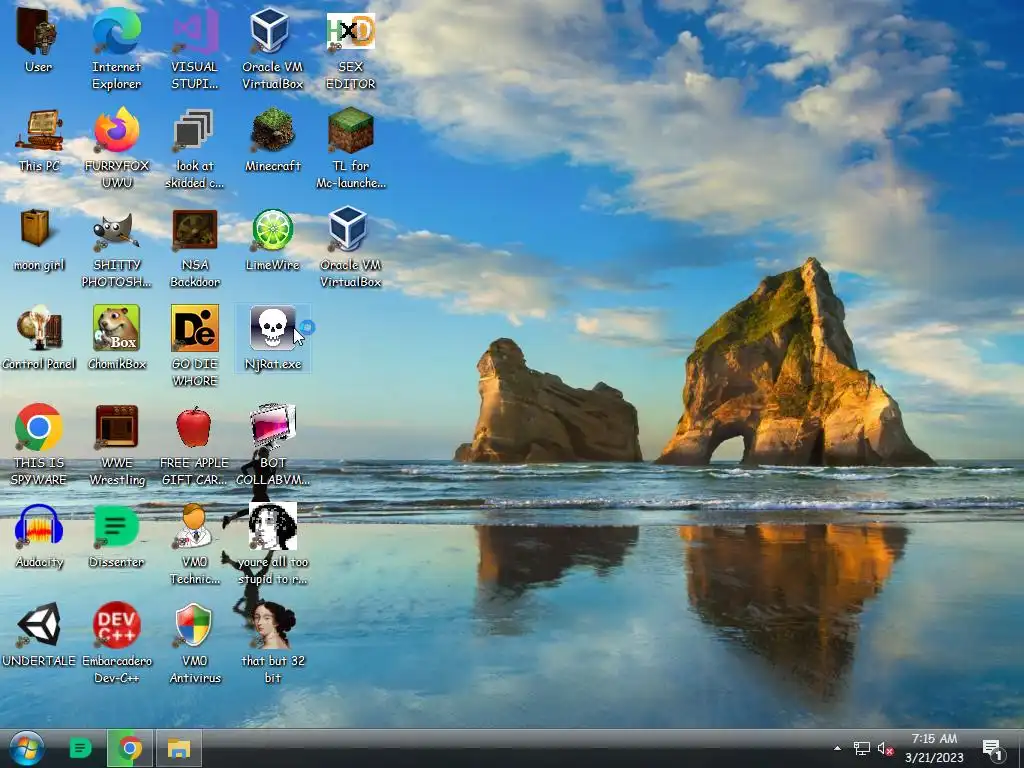Click the BOT COLLABVM... icon
The image size is (1024, 768).
pyautogui.click(x=273, y=426)
